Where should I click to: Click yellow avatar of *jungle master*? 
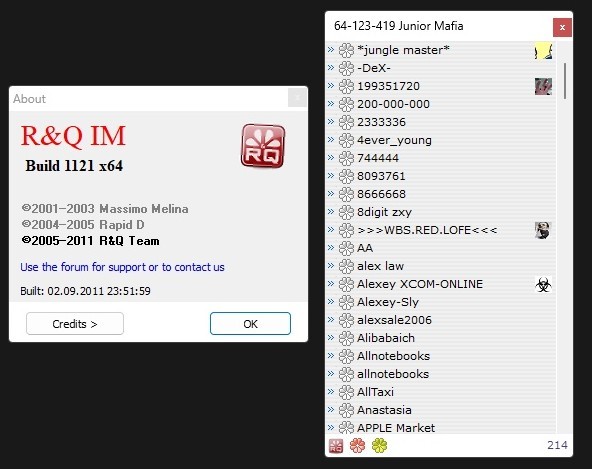(543, 51)
